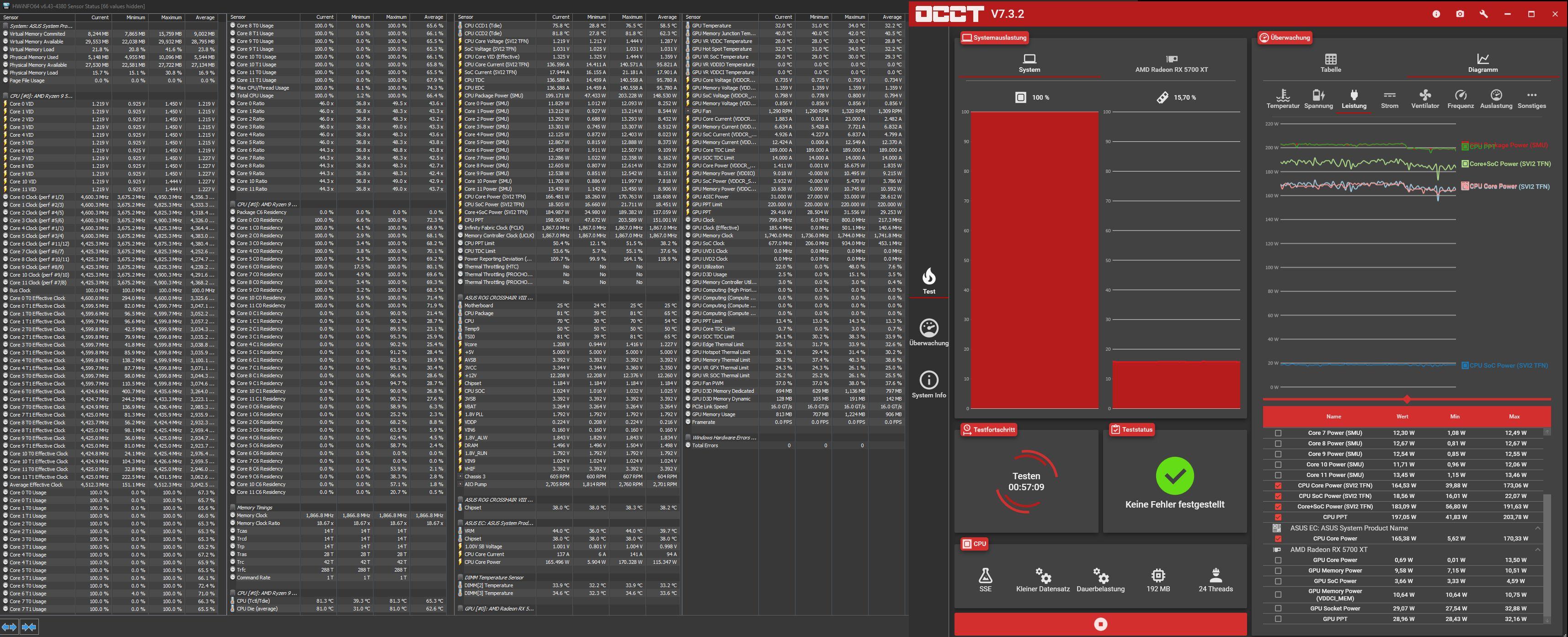Open System Info in OCCT sidebar
The width and height of the screenshot is (1568, 637).
click(929, 385)
